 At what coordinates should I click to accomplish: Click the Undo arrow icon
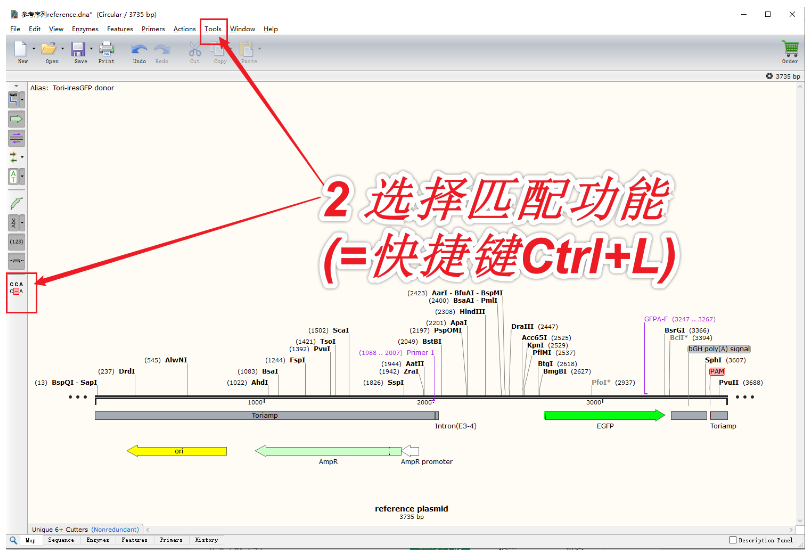point(139,48)
